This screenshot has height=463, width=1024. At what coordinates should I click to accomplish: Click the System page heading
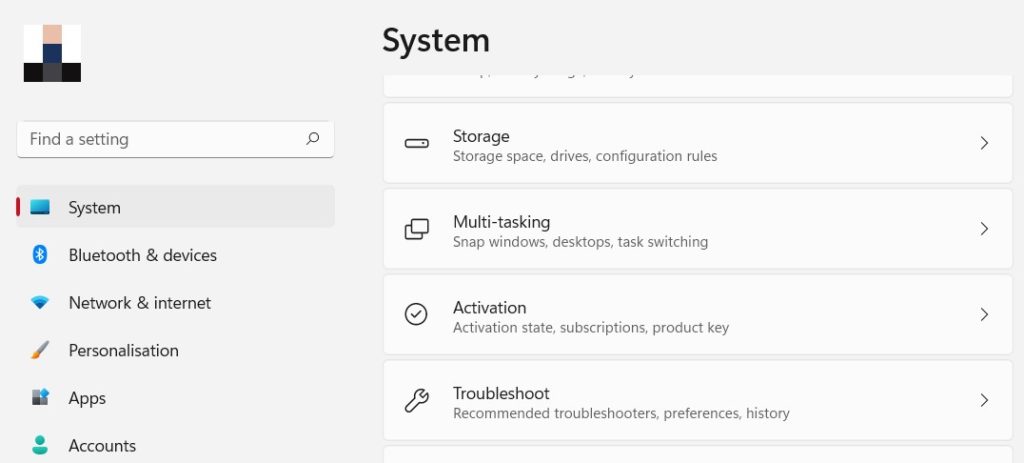point(436,40)
